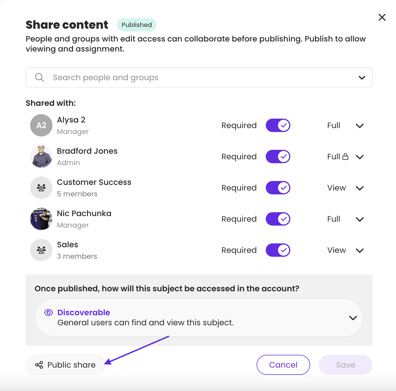Toggle Required switch for Alysa 2

point(278,125)
